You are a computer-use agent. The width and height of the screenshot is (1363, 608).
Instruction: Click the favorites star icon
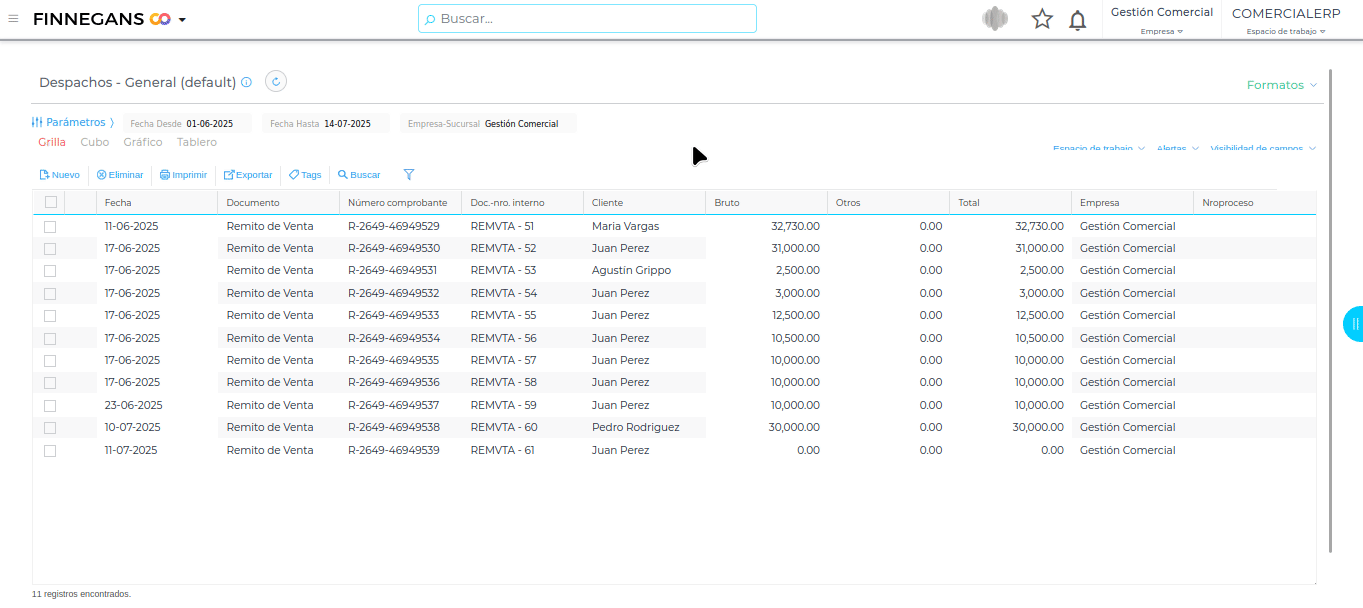click(1042, 19)
